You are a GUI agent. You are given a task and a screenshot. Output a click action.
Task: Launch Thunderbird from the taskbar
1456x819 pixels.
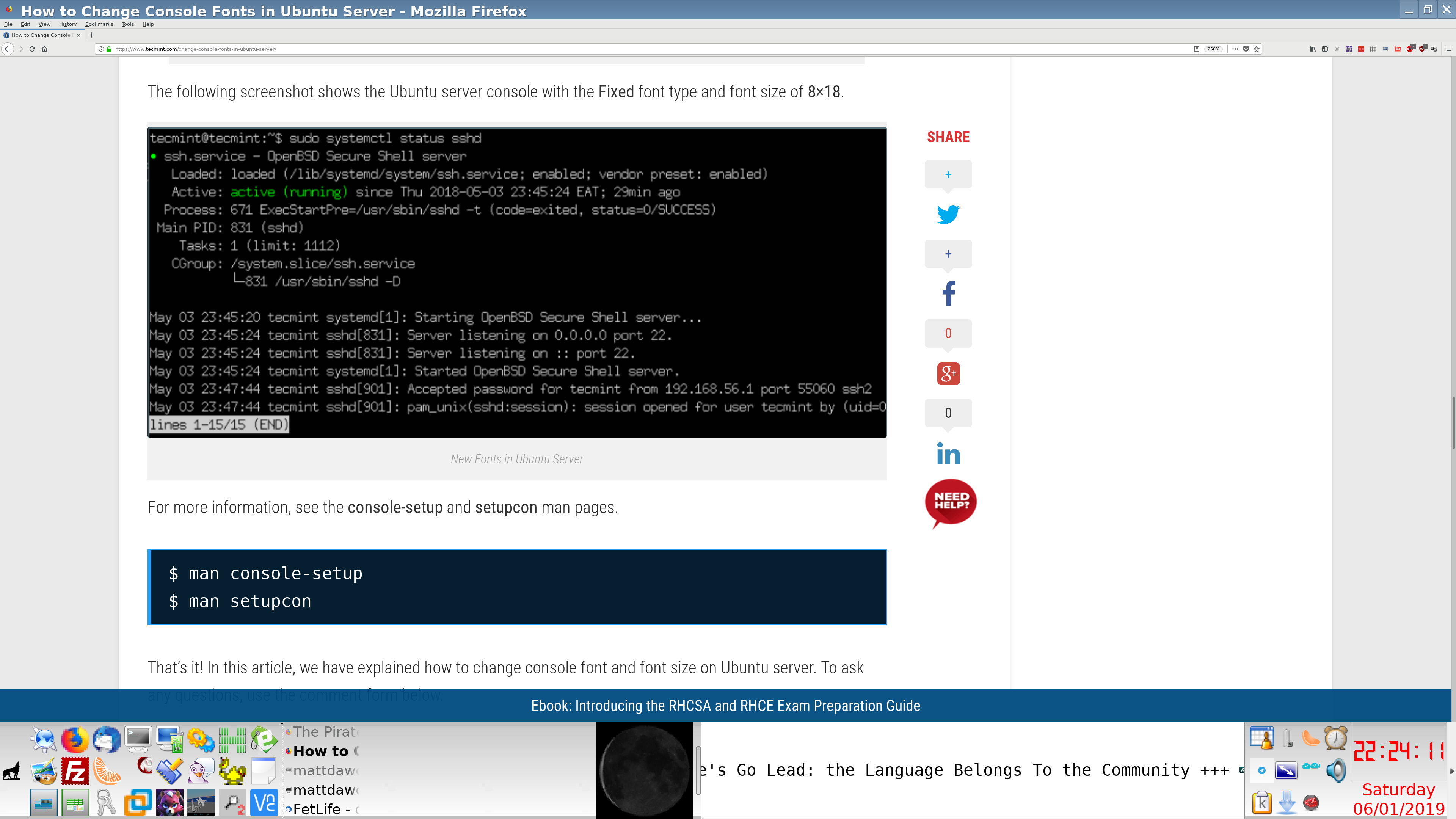click(x=106, y=739)
